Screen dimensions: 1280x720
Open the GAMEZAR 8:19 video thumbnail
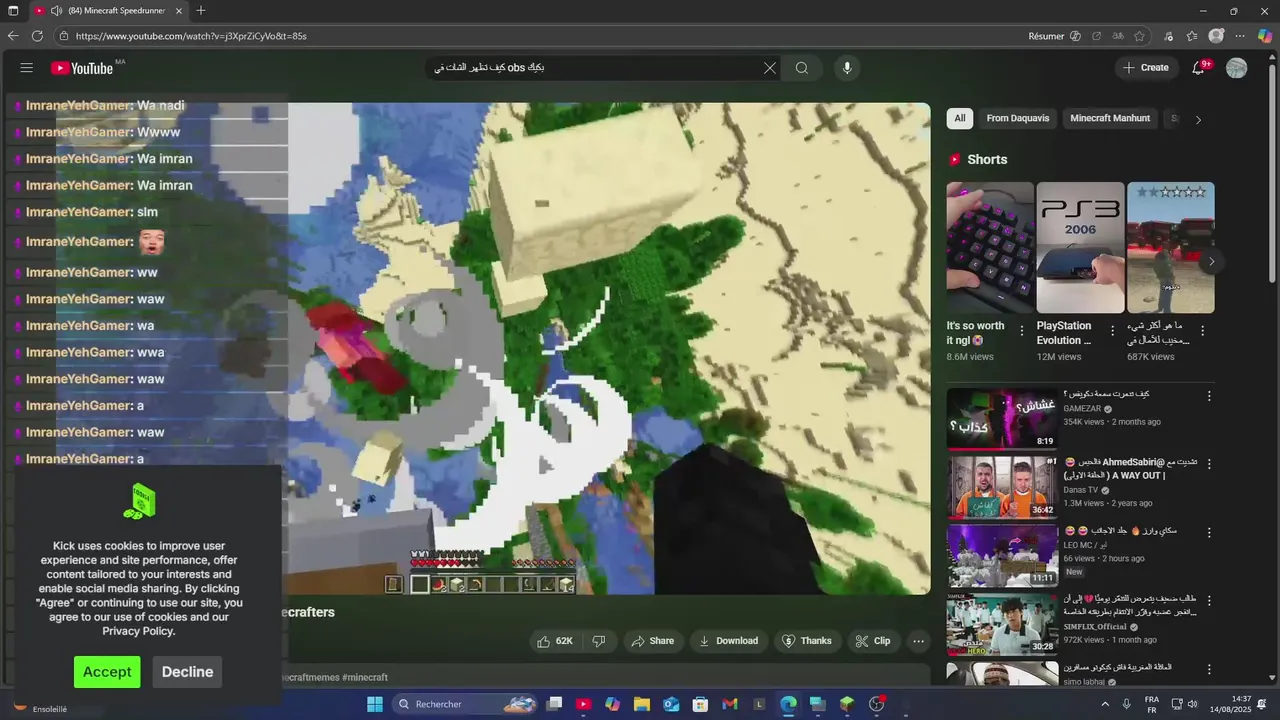point(1002,419)
